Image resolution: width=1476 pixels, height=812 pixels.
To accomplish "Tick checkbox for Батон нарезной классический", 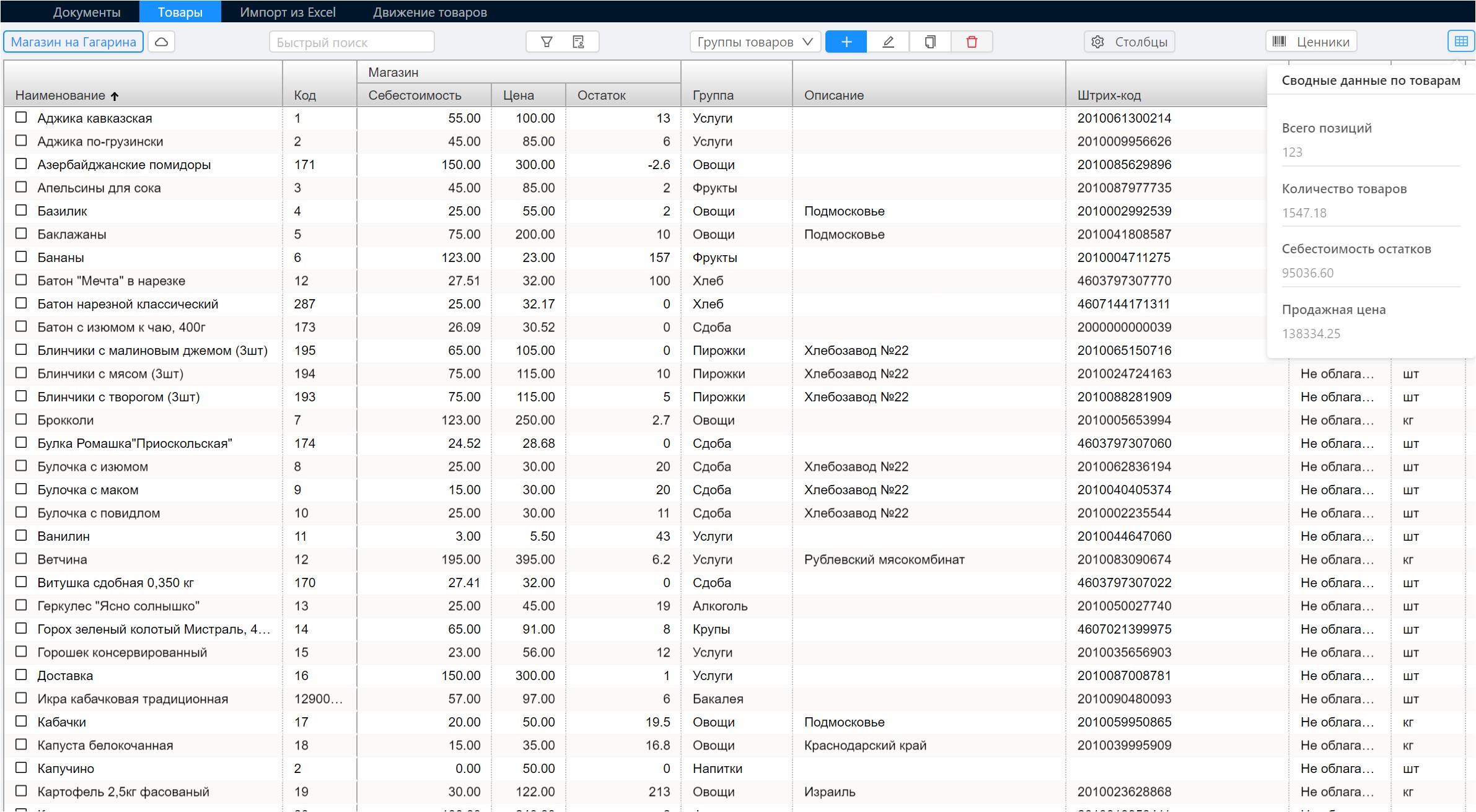I will pos(21,303).
